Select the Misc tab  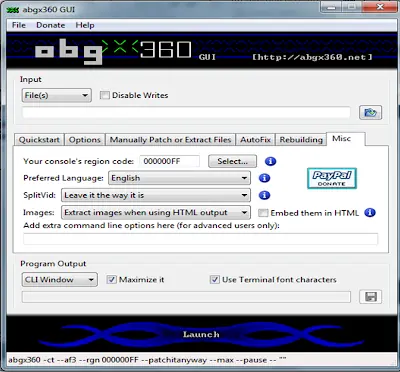coord(346,139)
